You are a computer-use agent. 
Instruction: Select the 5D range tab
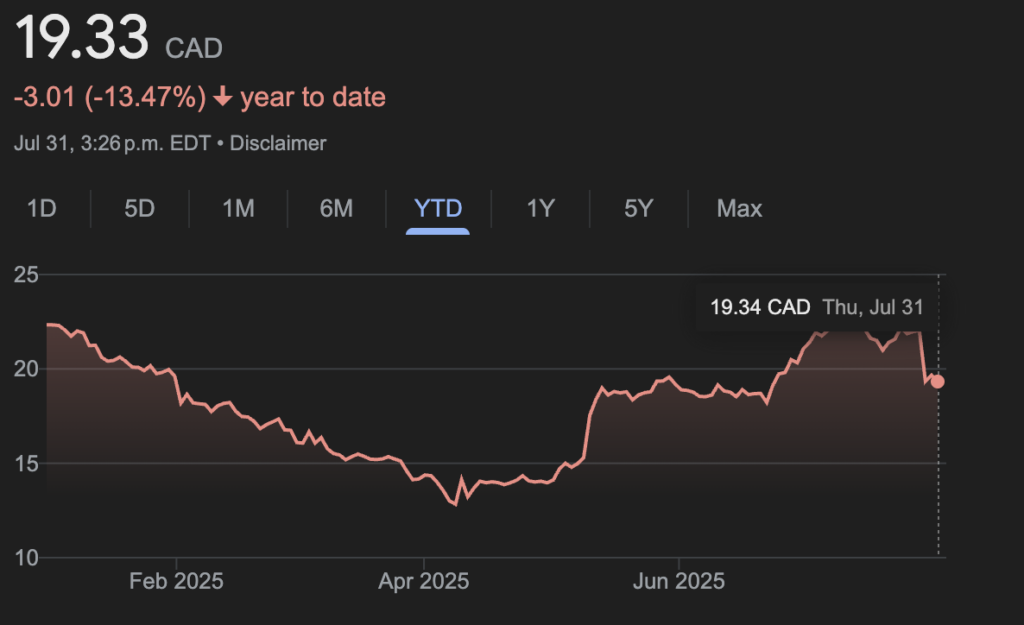(x=139, y=208)
